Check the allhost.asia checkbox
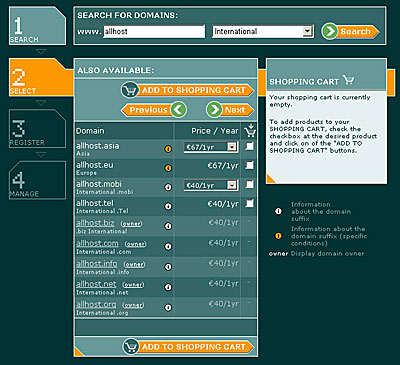The width and height of the screenshot is (400, 365). 249,146
